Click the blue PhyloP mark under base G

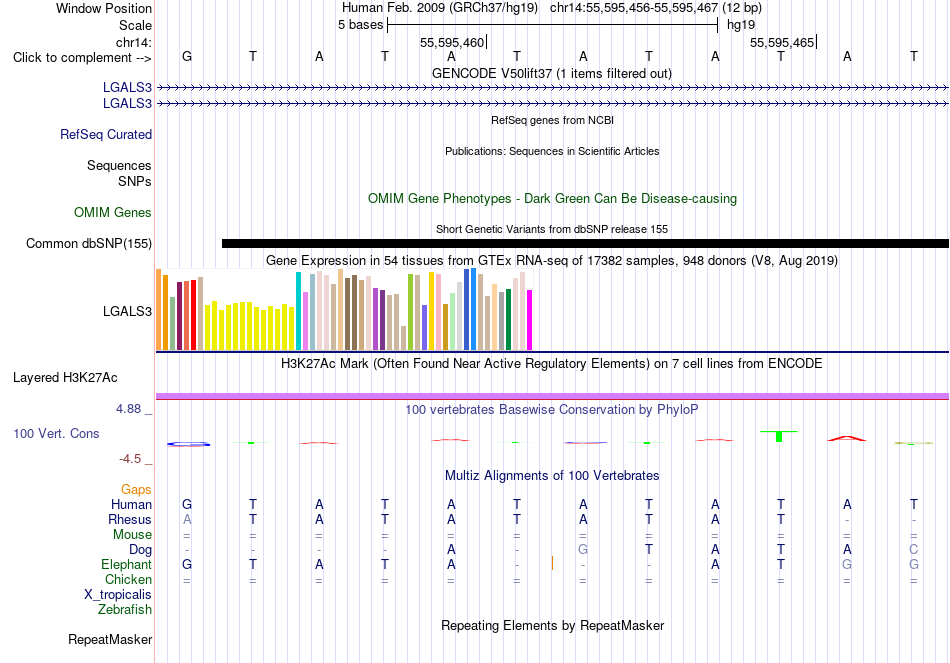tap(188, 444)
